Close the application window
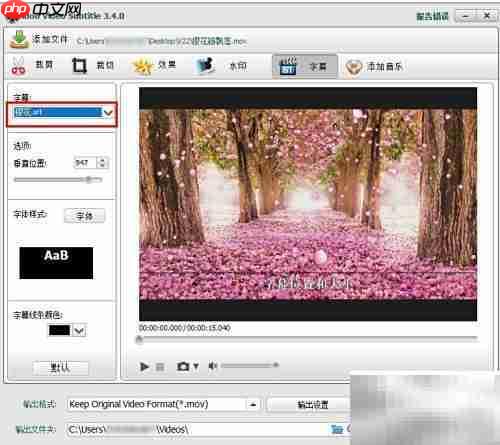Viewport: 500px width, 445px height. point(487,16)
